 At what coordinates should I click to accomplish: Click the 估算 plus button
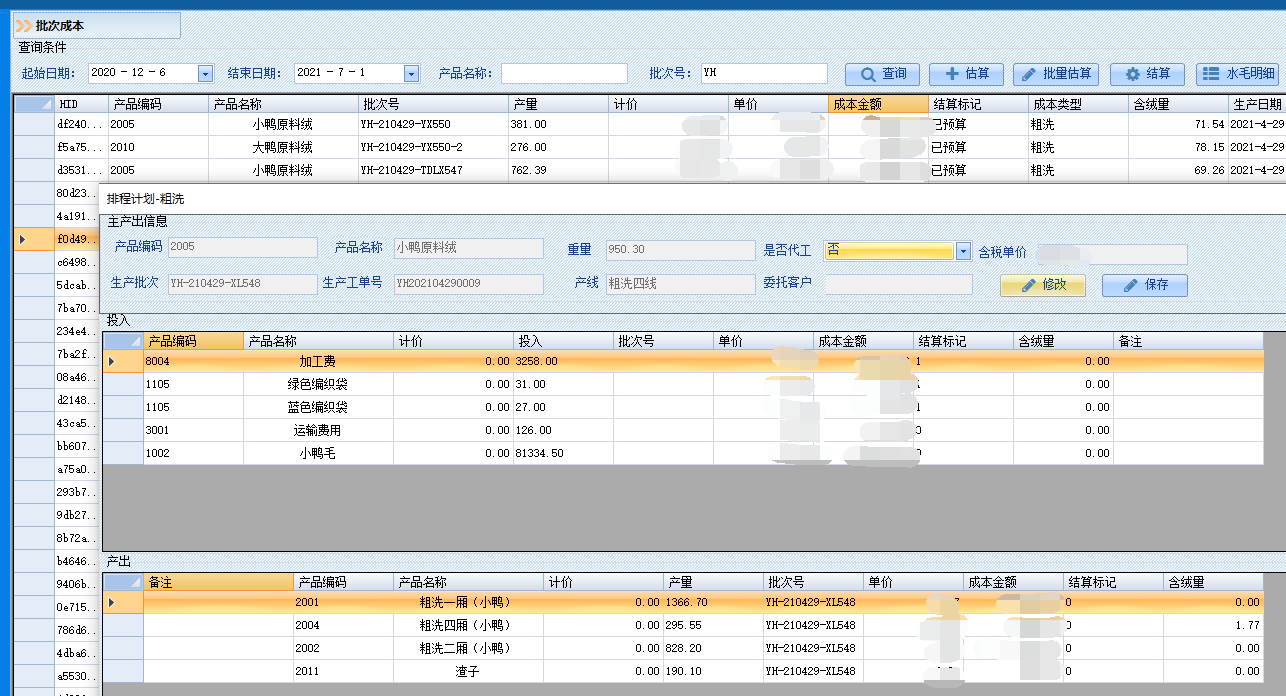[x=966, y=74]
